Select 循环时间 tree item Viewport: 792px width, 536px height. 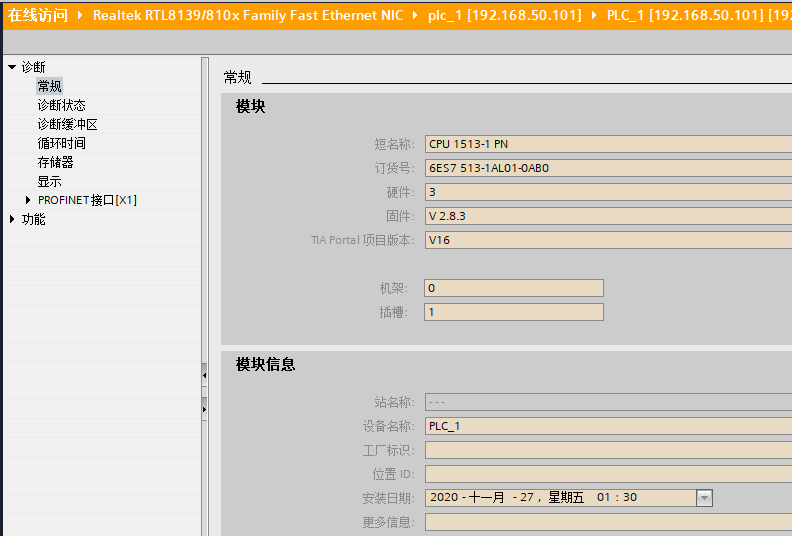pos(62,143)
